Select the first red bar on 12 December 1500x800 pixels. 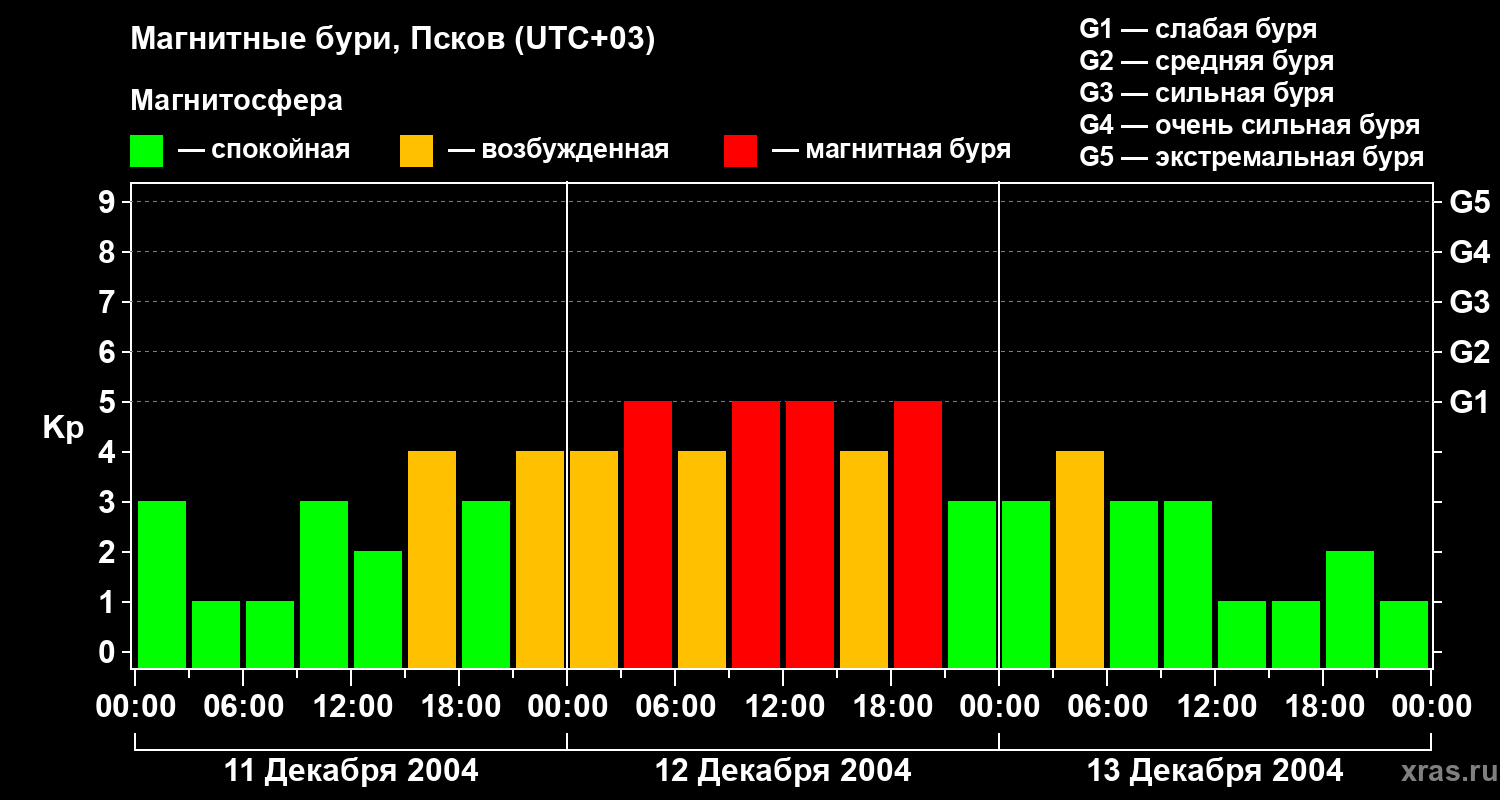(x=648, y=534)
